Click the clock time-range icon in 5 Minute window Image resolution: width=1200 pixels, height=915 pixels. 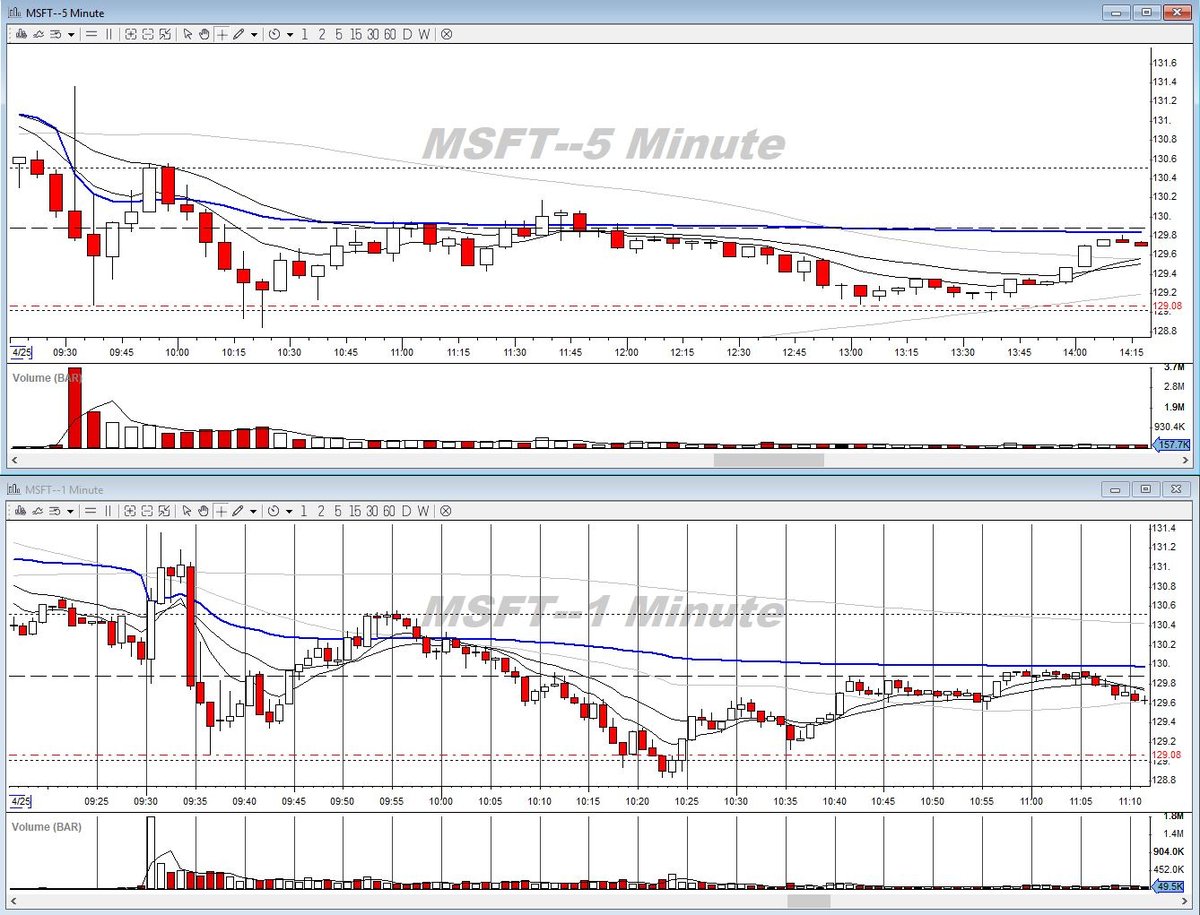pyautogui.click(x=274, y=34)
